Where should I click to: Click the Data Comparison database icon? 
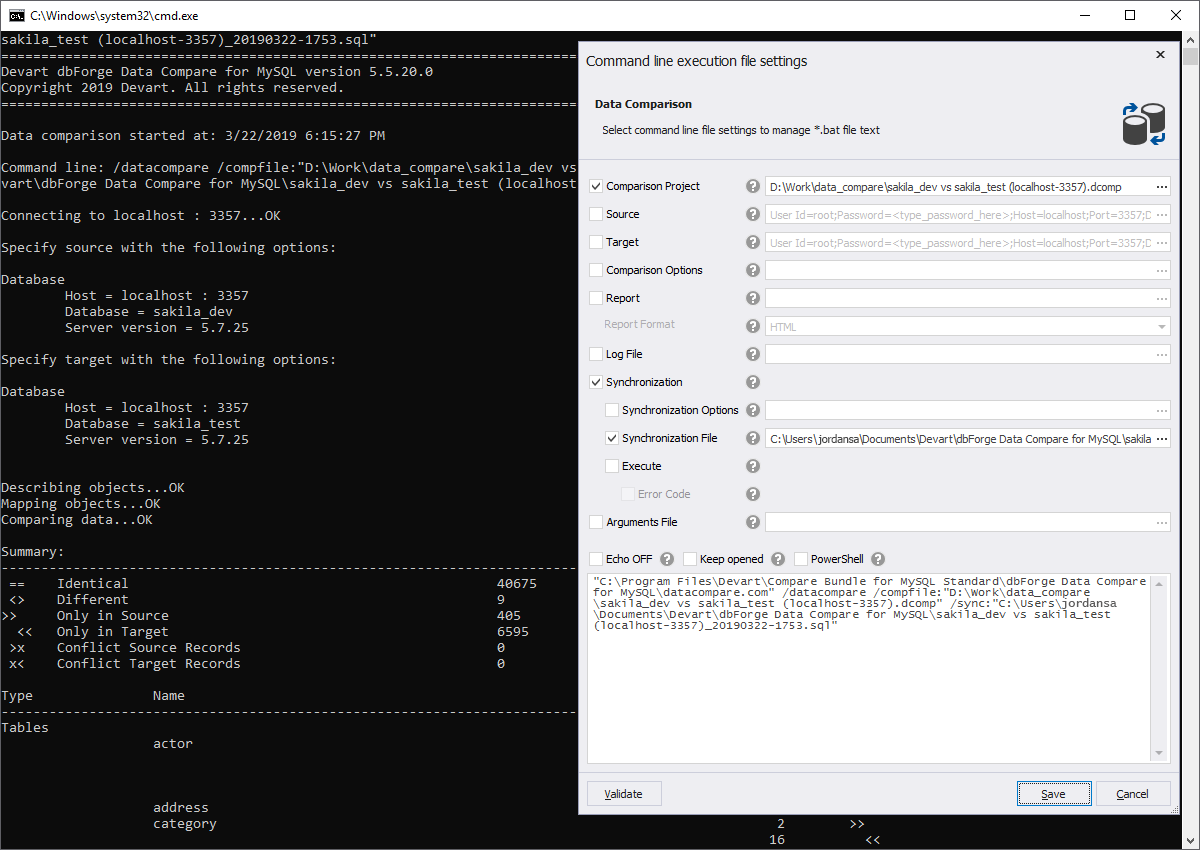pos(1144,123)
